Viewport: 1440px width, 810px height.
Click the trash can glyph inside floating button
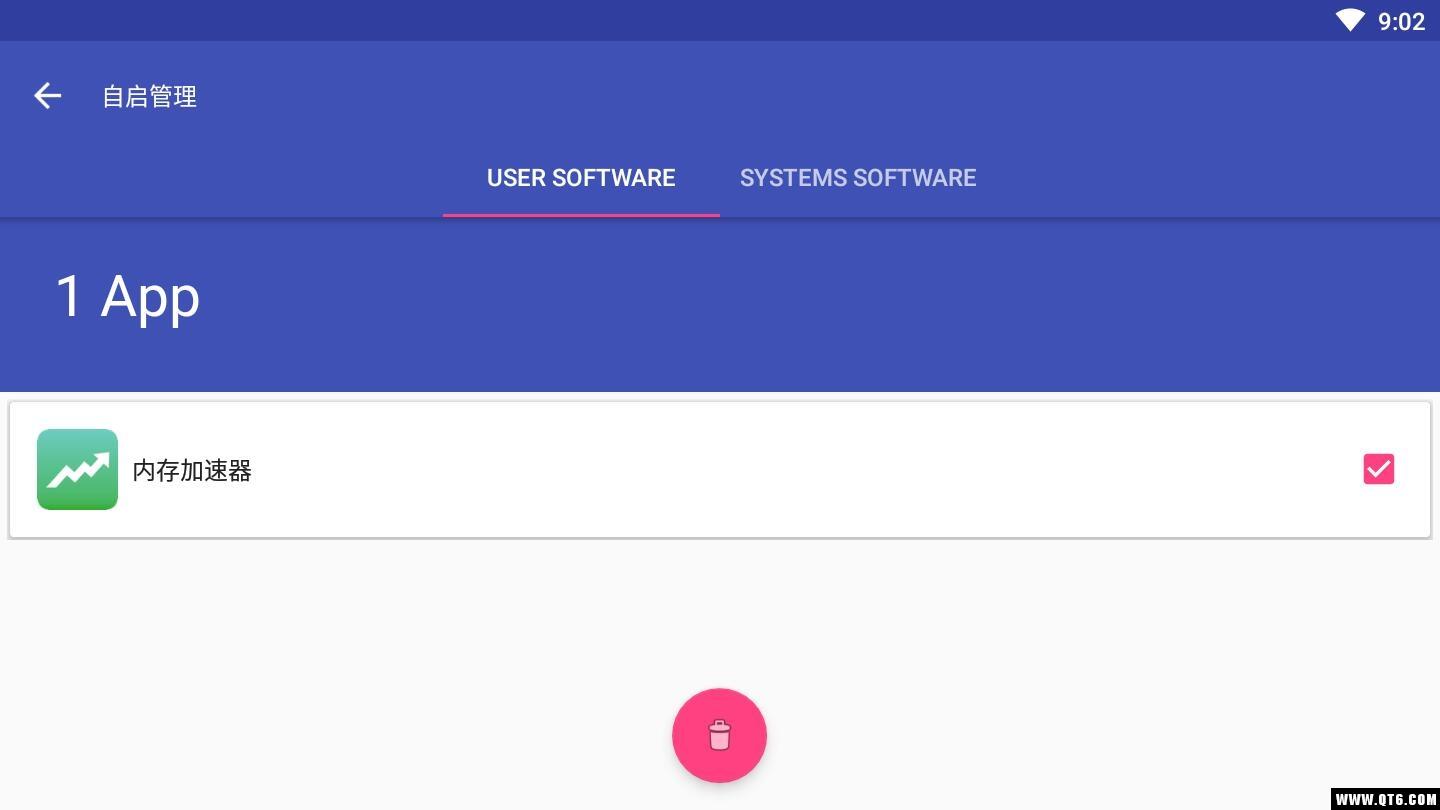(719, 735)
